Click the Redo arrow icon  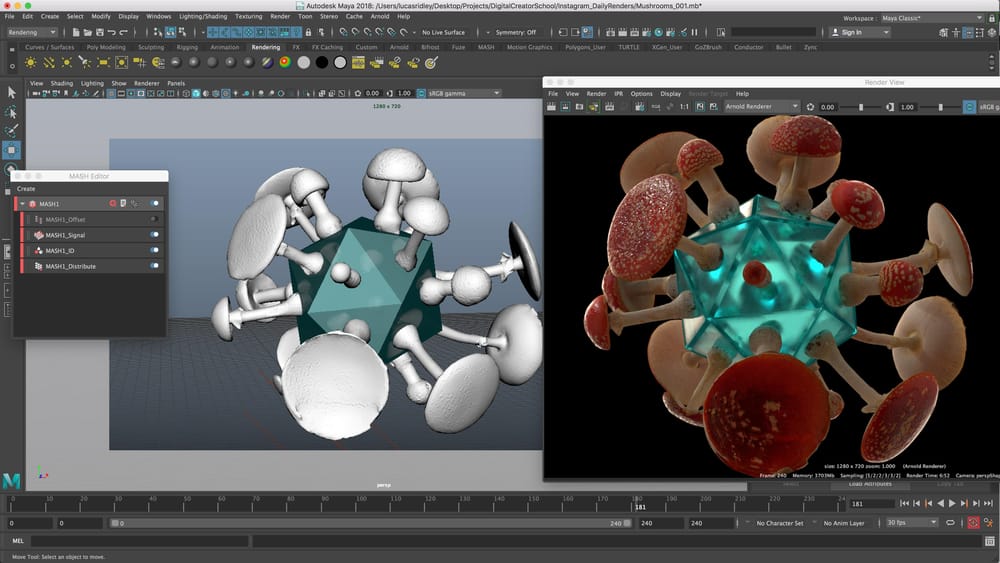(124, 32)
